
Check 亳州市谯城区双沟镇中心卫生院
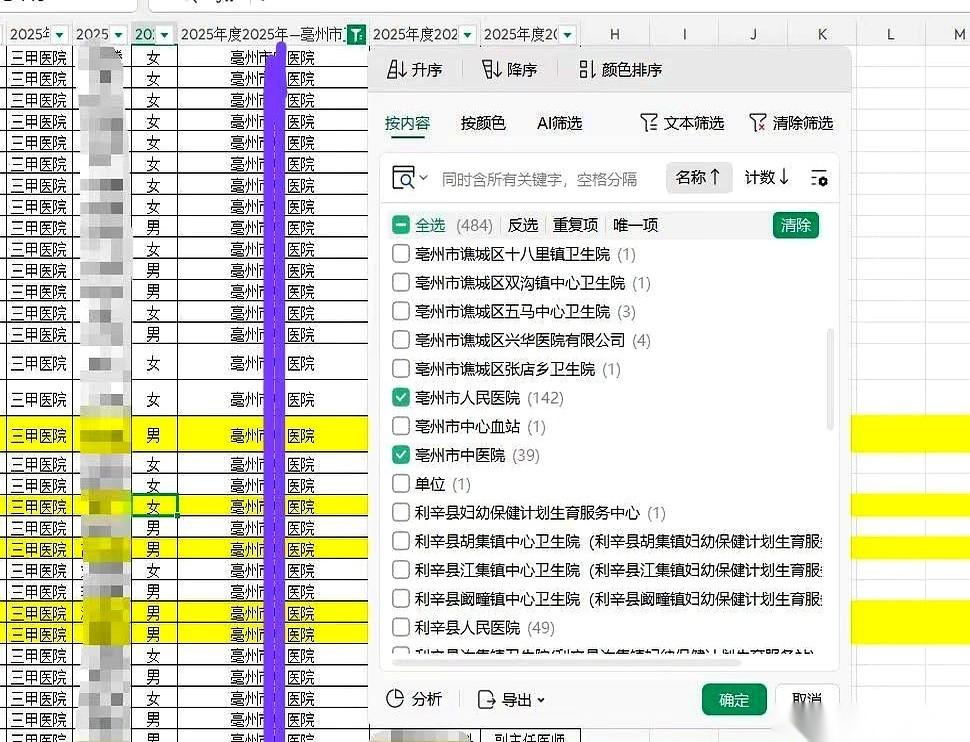tap(401, 283)
